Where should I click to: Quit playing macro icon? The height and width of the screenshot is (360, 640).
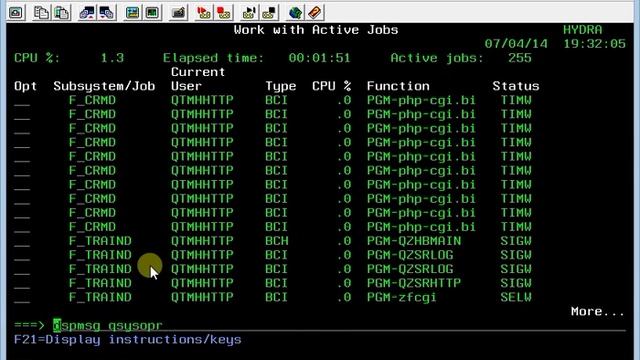click(x=269, y=13)
